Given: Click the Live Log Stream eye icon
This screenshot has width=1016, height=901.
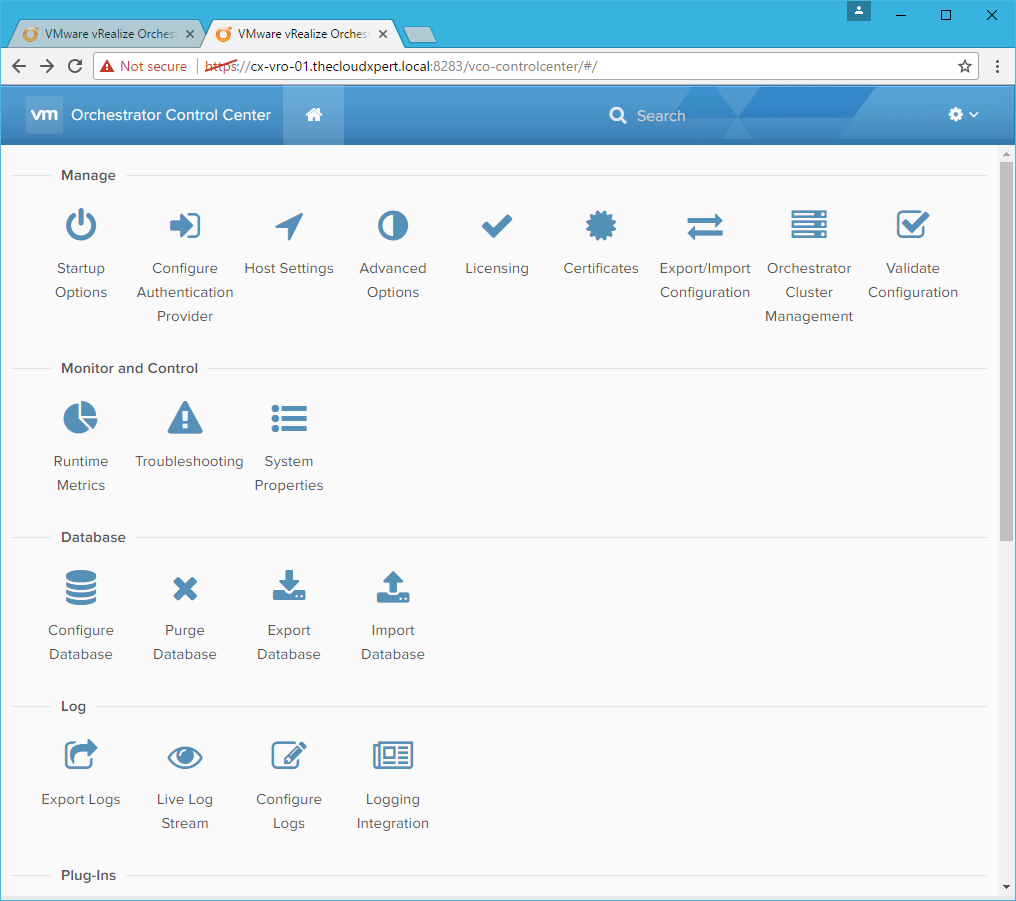Looking at the screenshot, I should click(185, 757).
